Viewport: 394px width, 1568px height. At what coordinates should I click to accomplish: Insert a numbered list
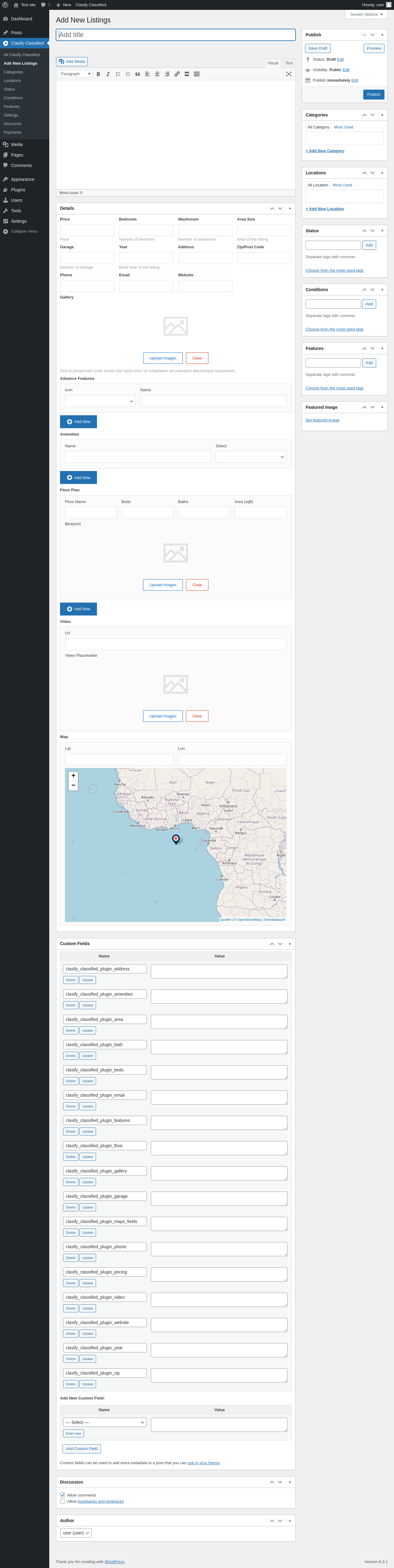coord(128,74)
